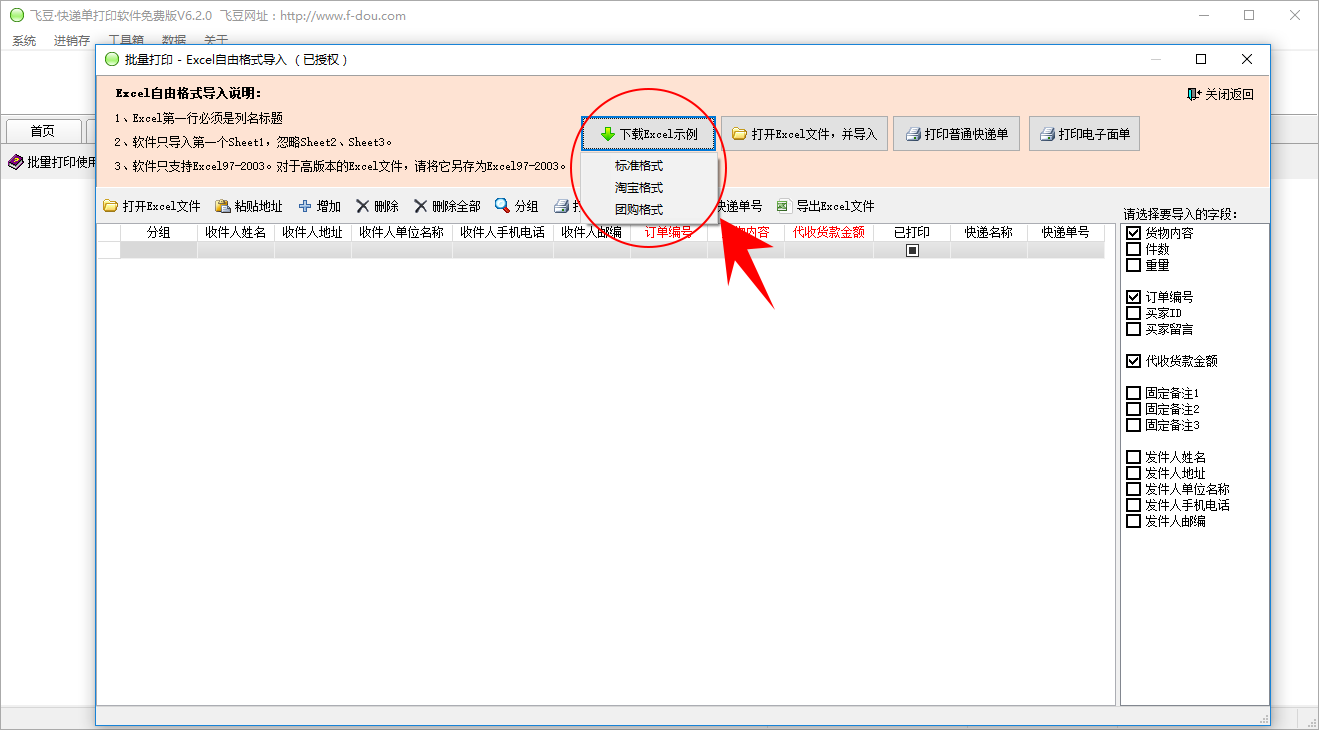Enable the 重里 field checkbox
The height and width of the screenshot is (730, 1319).
[x=1133, y=265]
